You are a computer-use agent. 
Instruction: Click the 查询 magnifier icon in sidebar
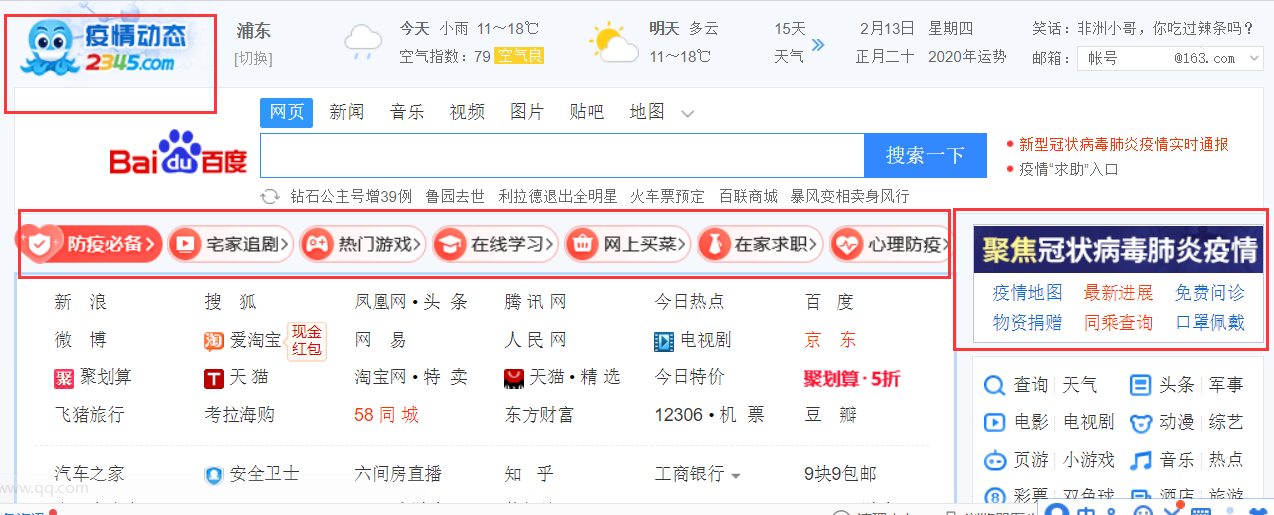coord(995,385)
